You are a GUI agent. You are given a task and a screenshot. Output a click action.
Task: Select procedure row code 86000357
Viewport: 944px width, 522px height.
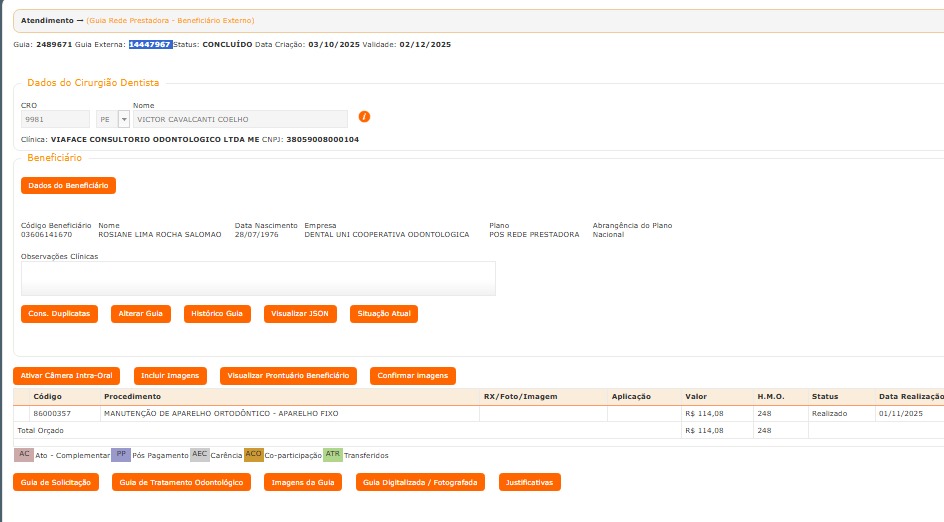point(52,413)
